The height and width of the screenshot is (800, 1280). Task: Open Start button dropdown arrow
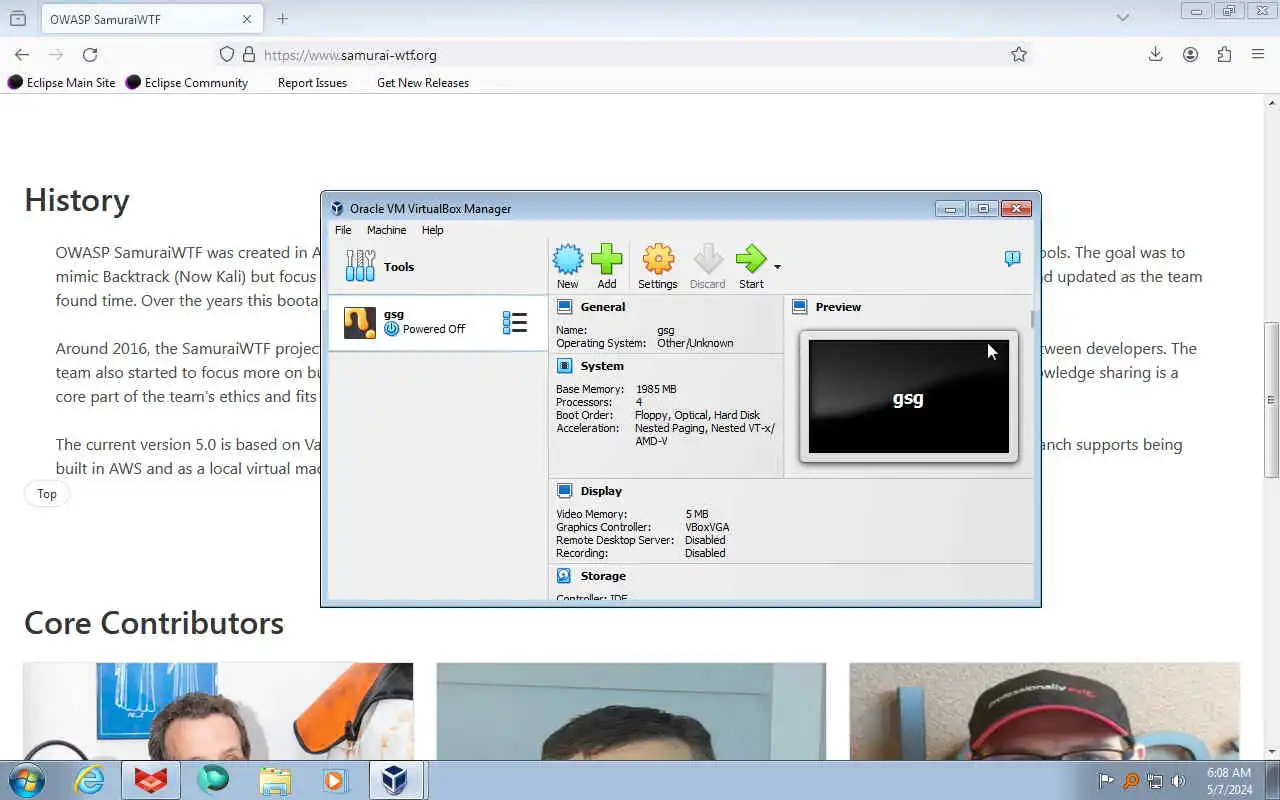point(777,267)
